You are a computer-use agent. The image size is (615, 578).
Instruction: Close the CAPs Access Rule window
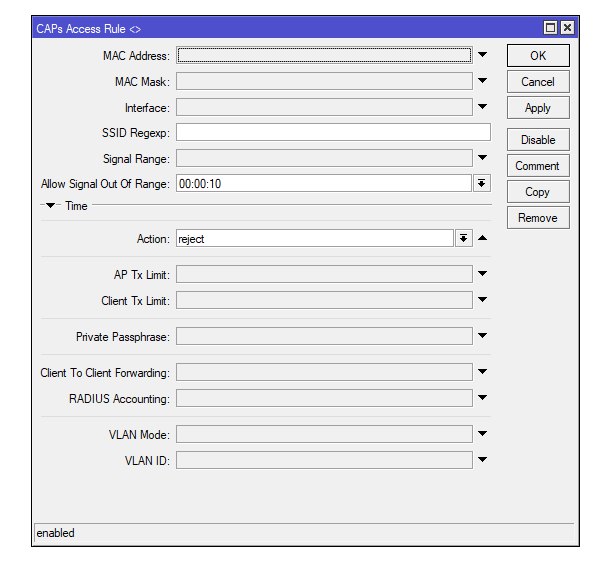click(567, 28)
